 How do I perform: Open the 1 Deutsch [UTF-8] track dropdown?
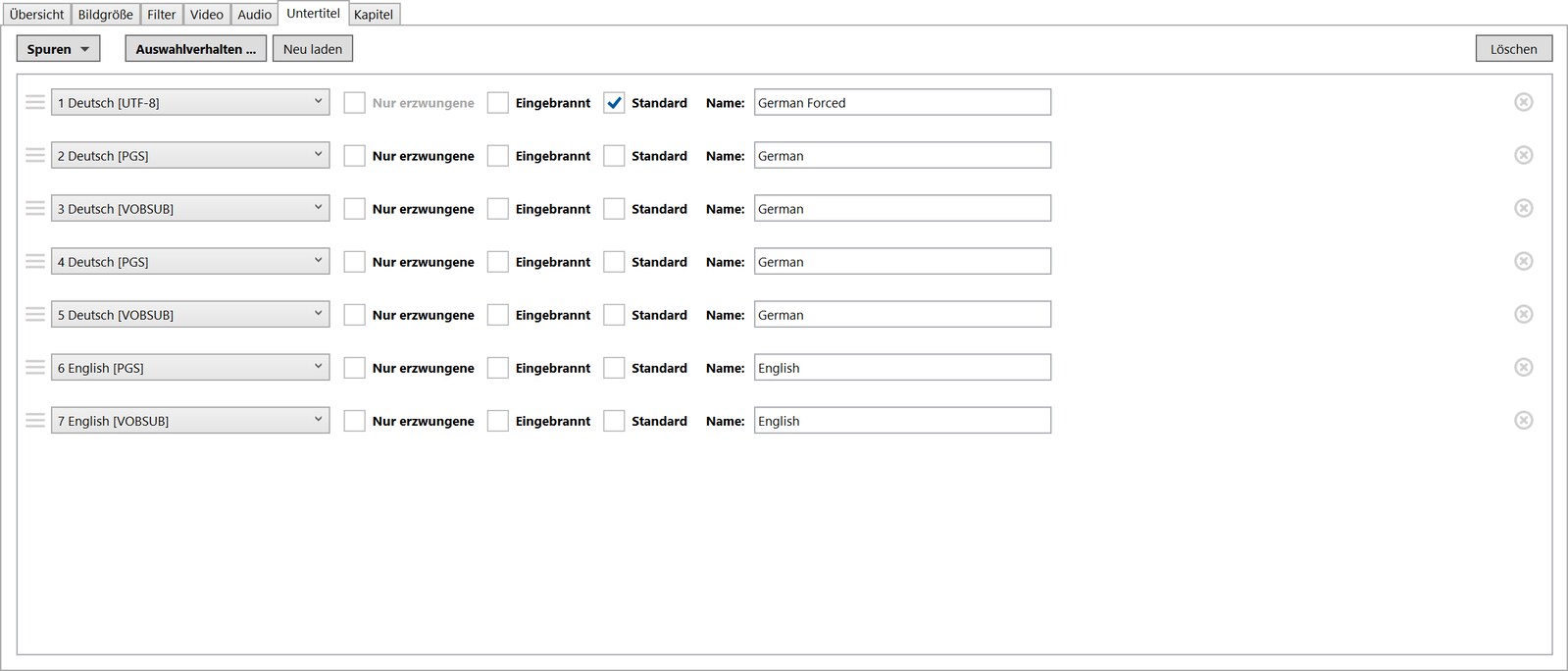click(190, 102)
